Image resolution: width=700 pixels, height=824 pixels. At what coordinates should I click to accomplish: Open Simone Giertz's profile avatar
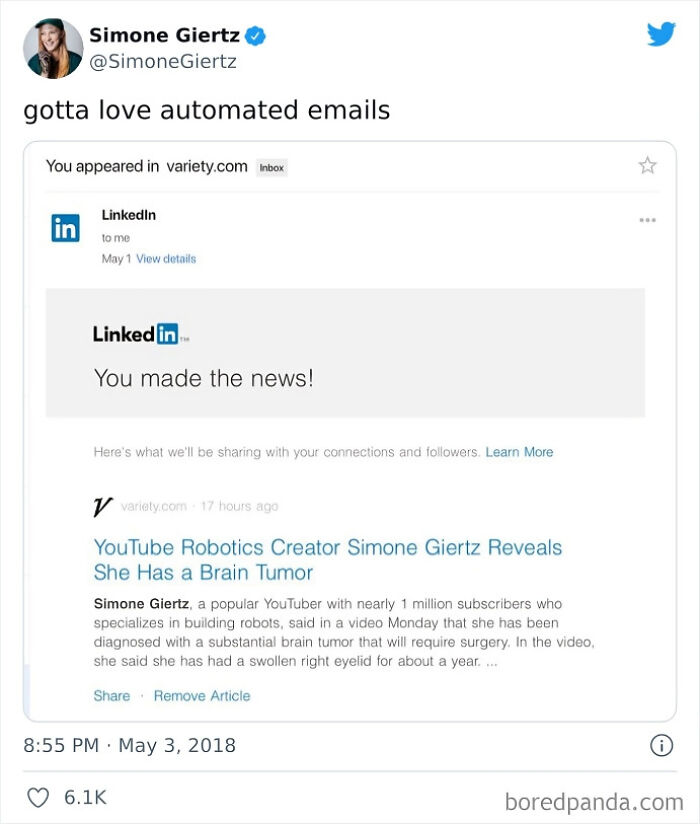tap(51, 44)
